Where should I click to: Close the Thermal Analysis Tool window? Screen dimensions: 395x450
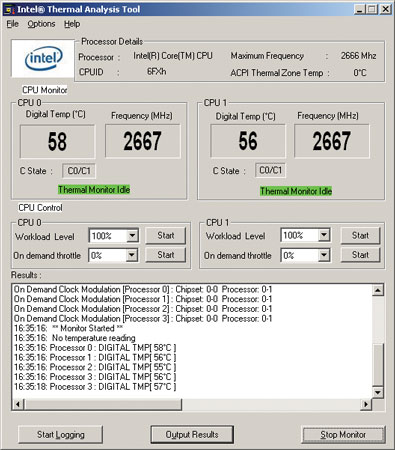coord(385,9)
